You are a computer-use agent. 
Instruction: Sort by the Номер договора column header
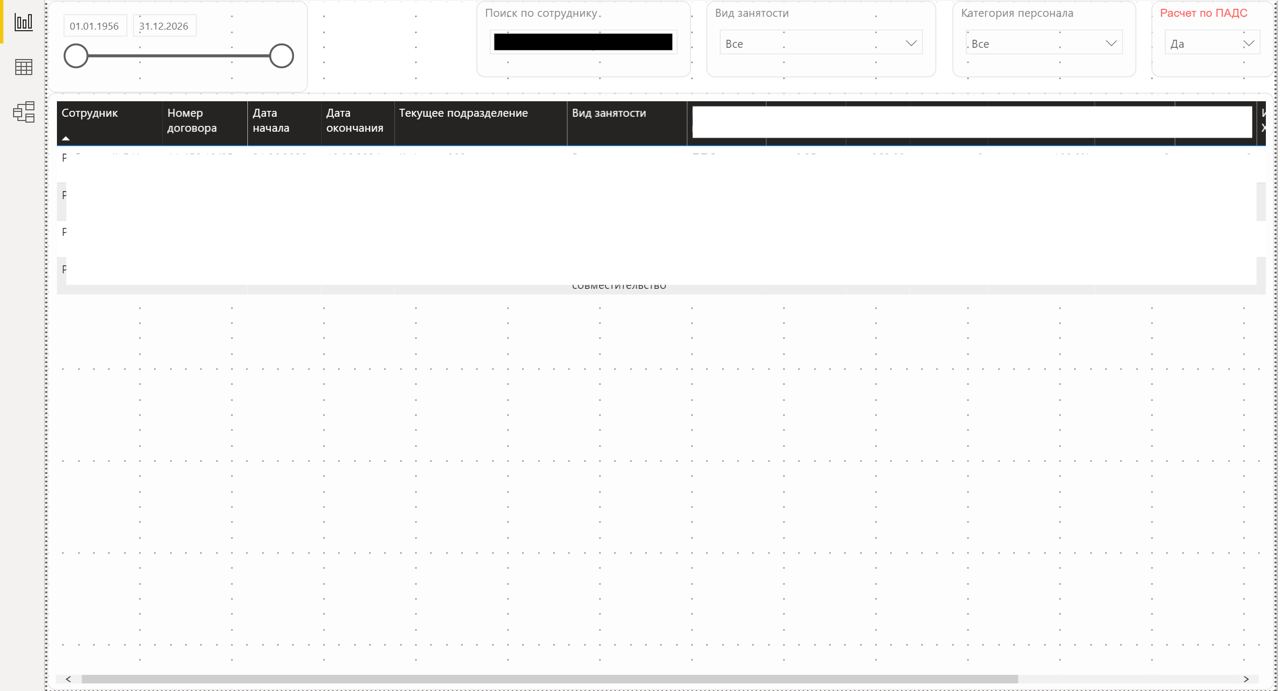[x=205, y=123]
